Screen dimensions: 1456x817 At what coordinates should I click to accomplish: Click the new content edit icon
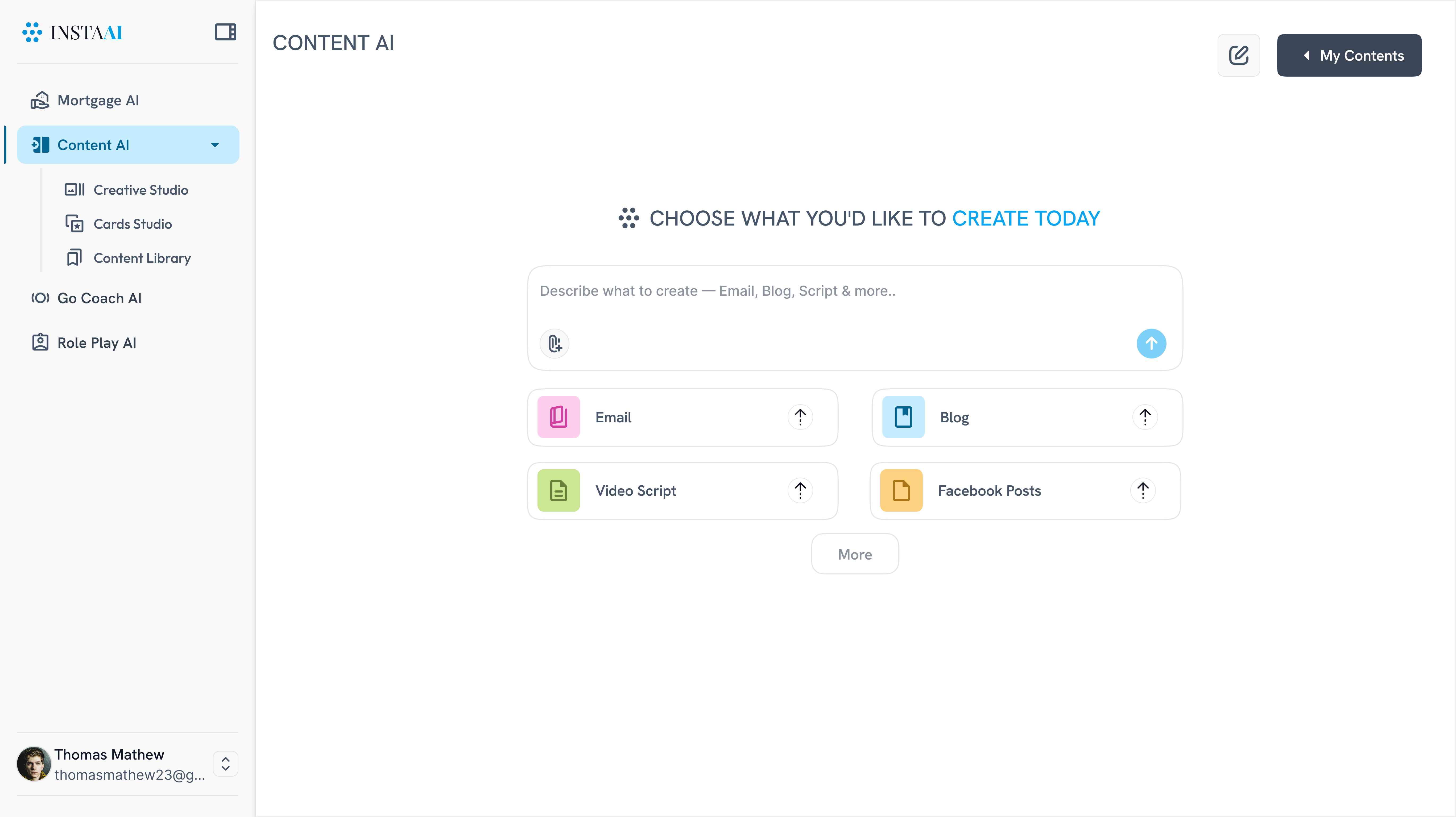point(1238,55)
